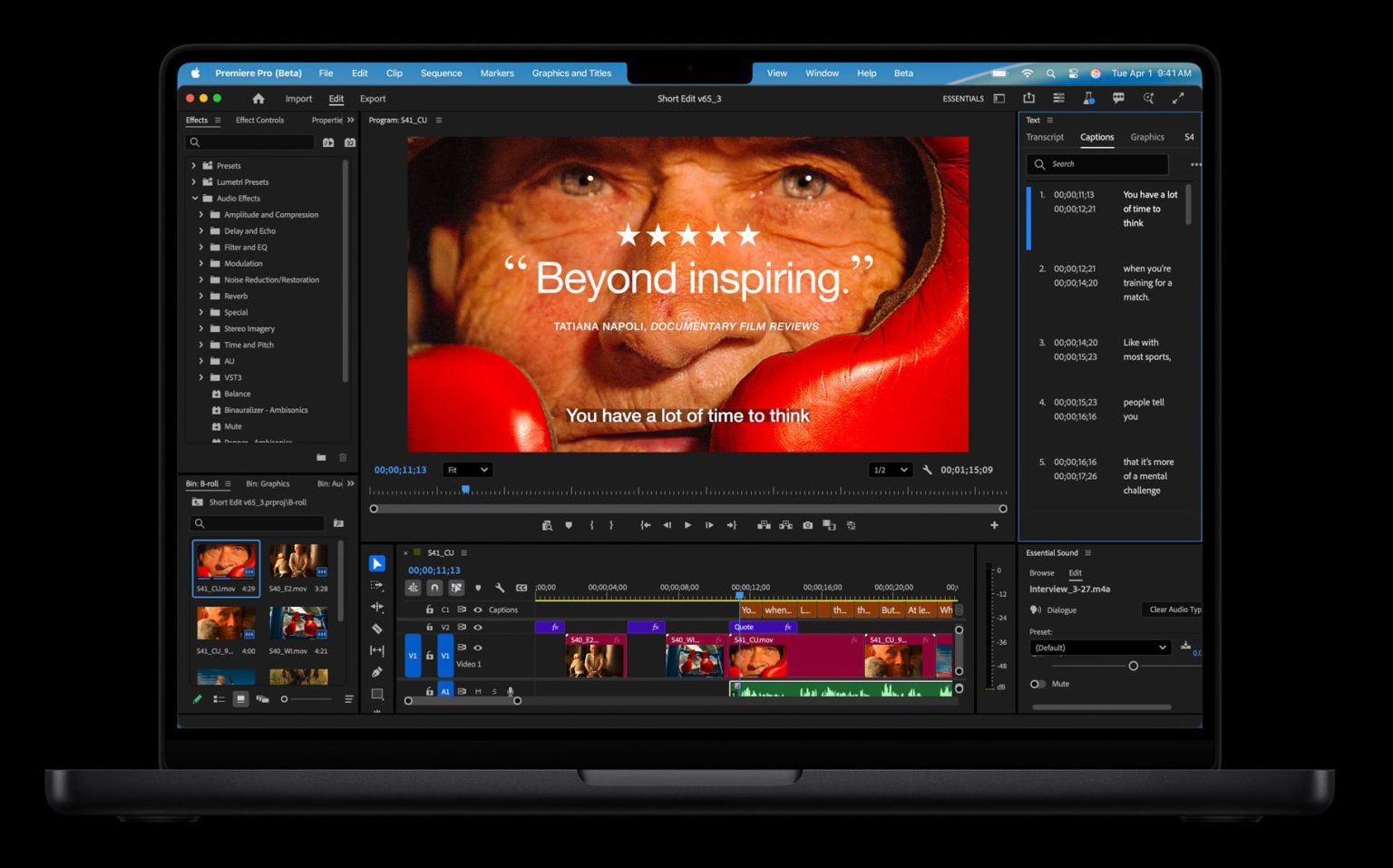Viewport: 1393px width, 868px height.
Task: Click the voice-over record mic on track A1
Action: [x=511, y=691]
